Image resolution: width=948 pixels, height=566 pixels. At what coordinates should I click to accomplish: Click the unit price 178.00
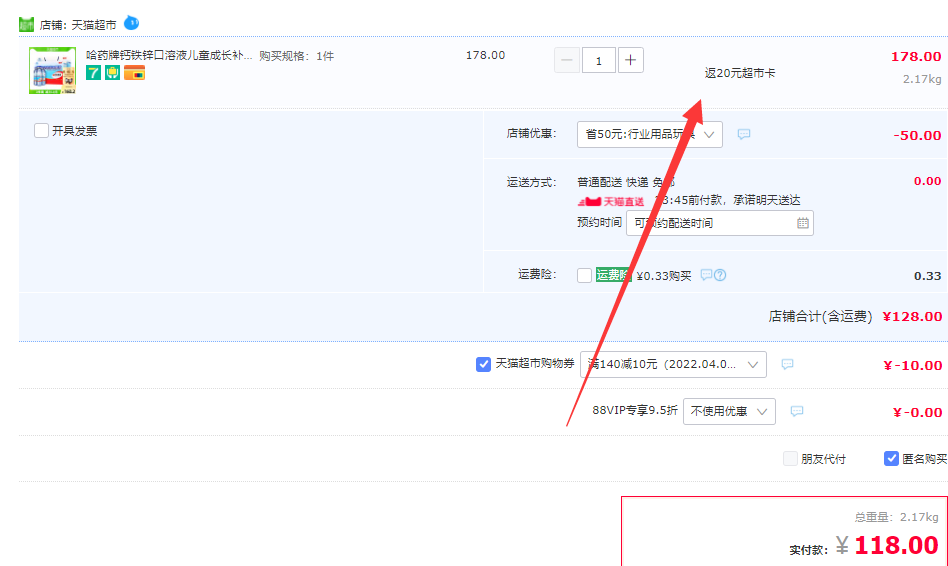[485, 55]
